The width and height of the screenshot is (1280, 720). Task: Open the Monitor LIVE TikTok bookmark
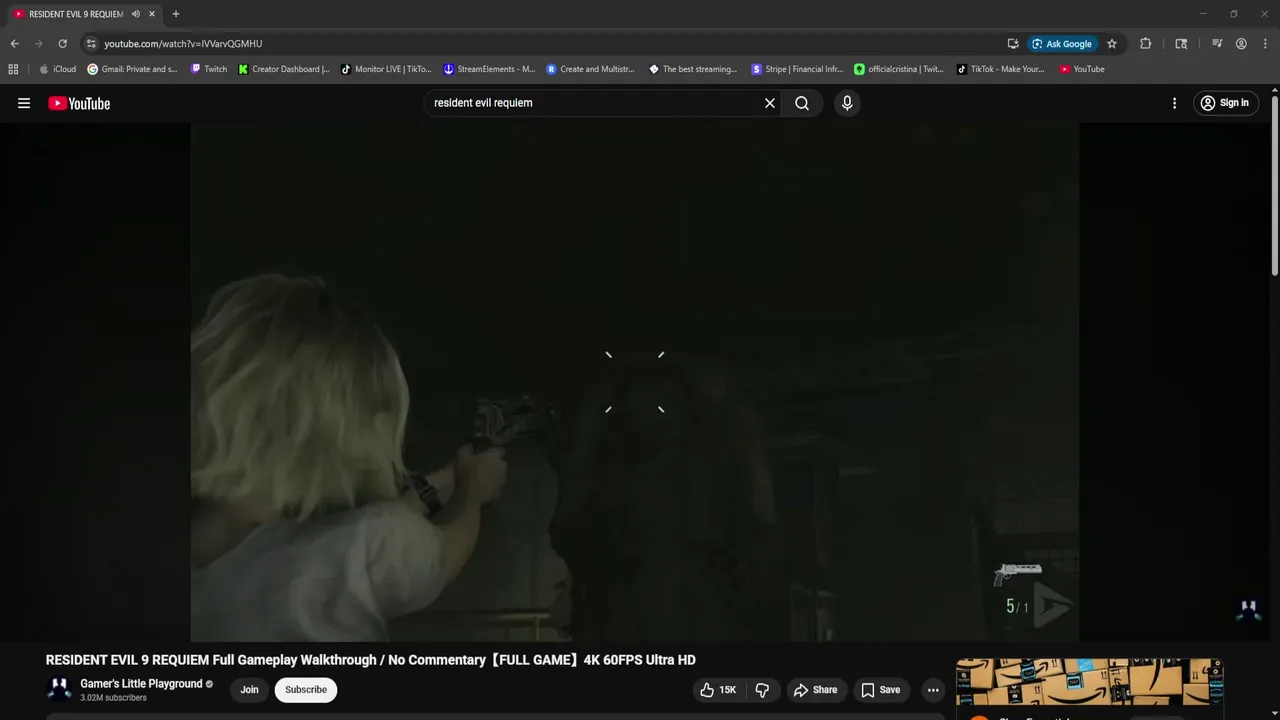click(386, 69)
